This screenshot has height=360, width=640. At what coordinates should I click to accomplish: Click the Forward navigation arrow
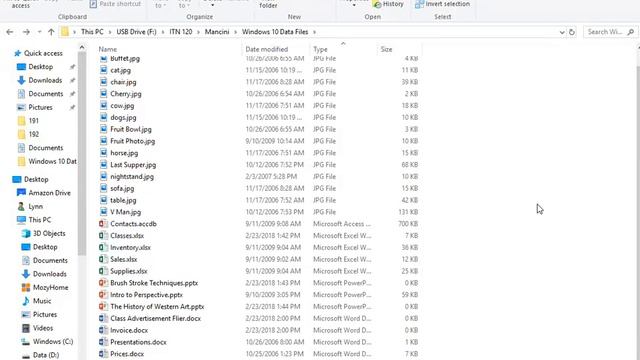[x=26, y=32]
